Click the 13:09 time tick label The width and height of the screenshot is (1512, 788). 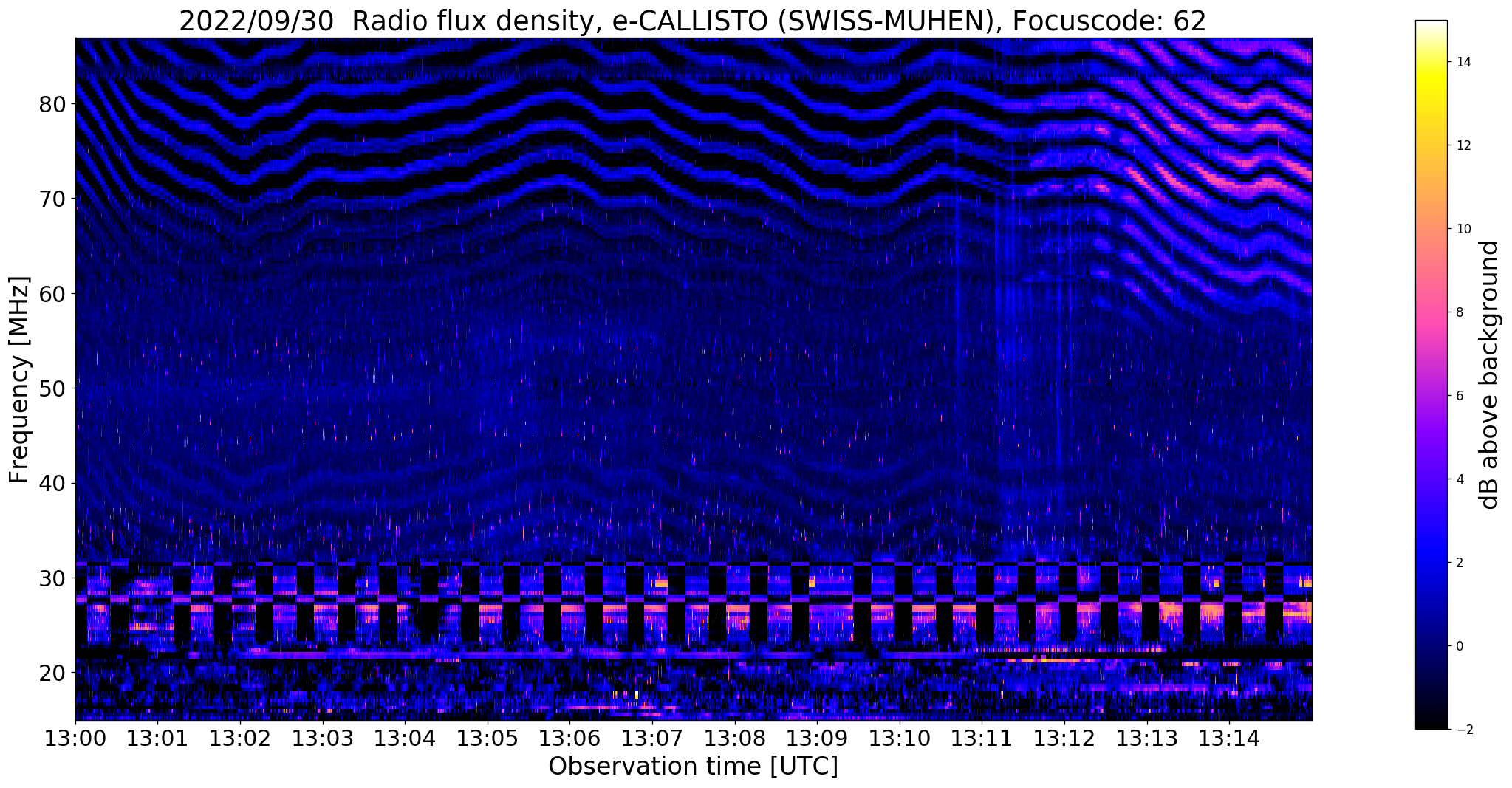[817, 738]
